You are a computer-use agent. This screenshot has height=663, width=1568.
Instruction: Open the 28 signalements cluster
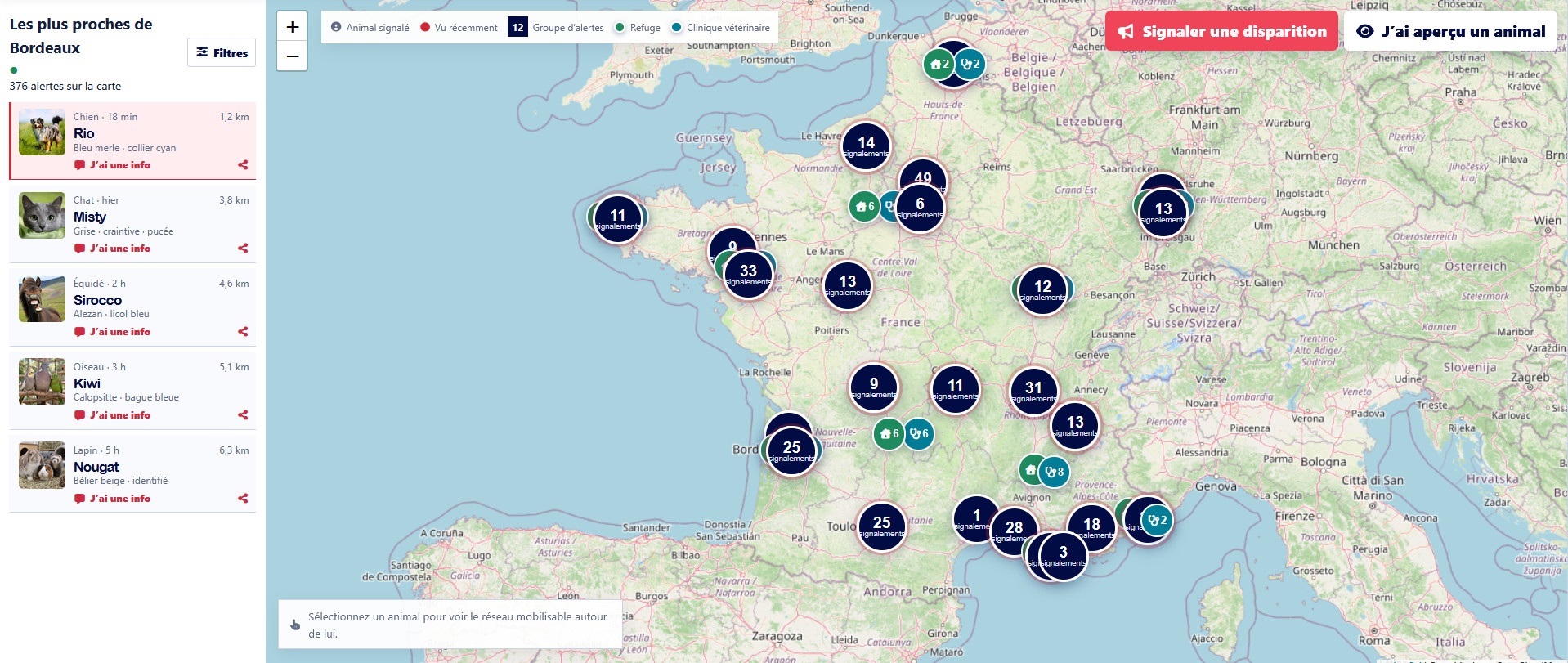1014,531
